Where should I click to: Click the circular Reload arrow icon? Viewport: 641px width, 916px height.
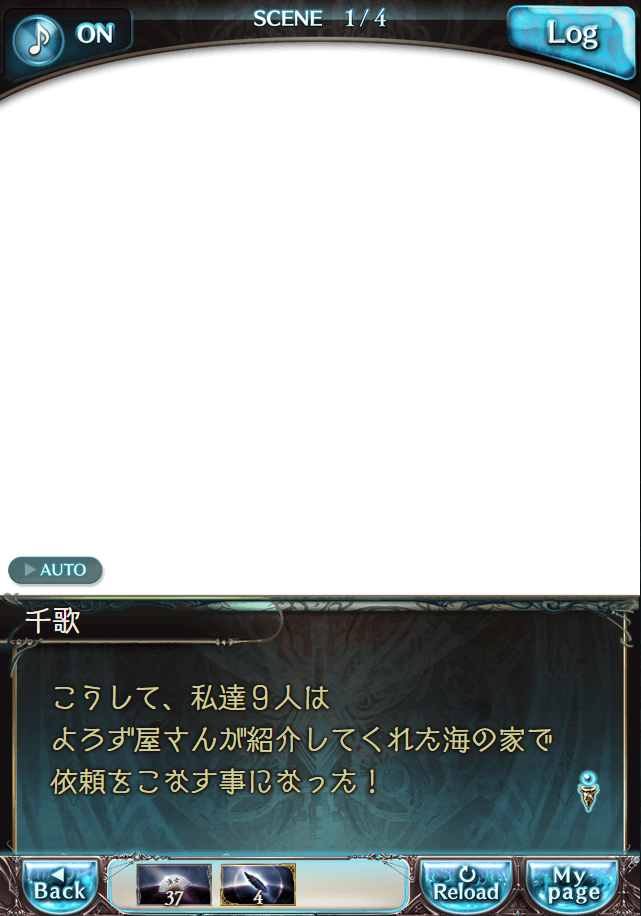(466, 875)
